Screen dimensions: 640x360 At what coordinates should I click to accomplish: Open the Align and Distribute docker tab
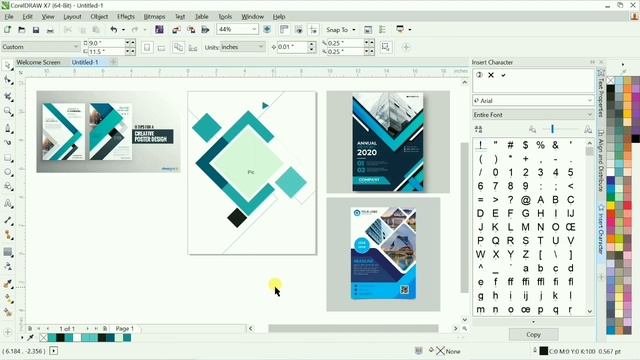[600, 160]
